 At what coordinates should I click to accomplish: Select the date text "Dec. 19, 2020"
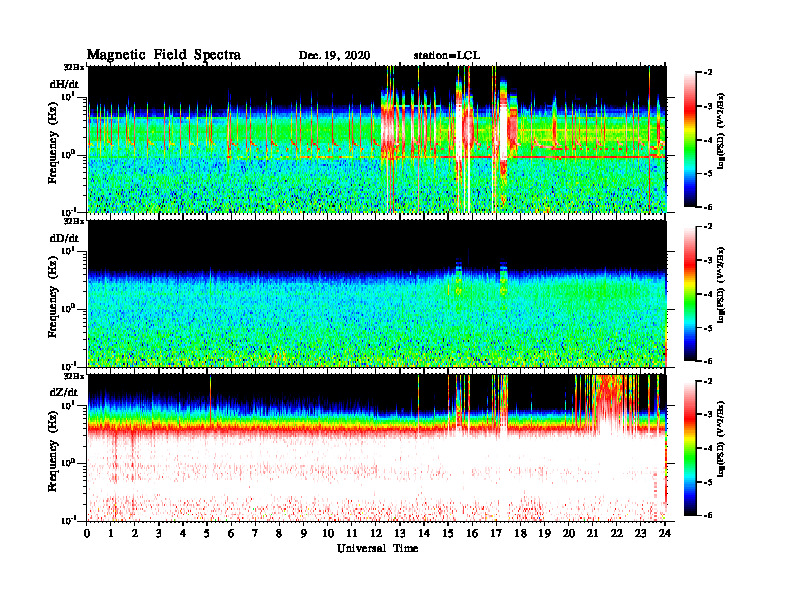[334, 56]
